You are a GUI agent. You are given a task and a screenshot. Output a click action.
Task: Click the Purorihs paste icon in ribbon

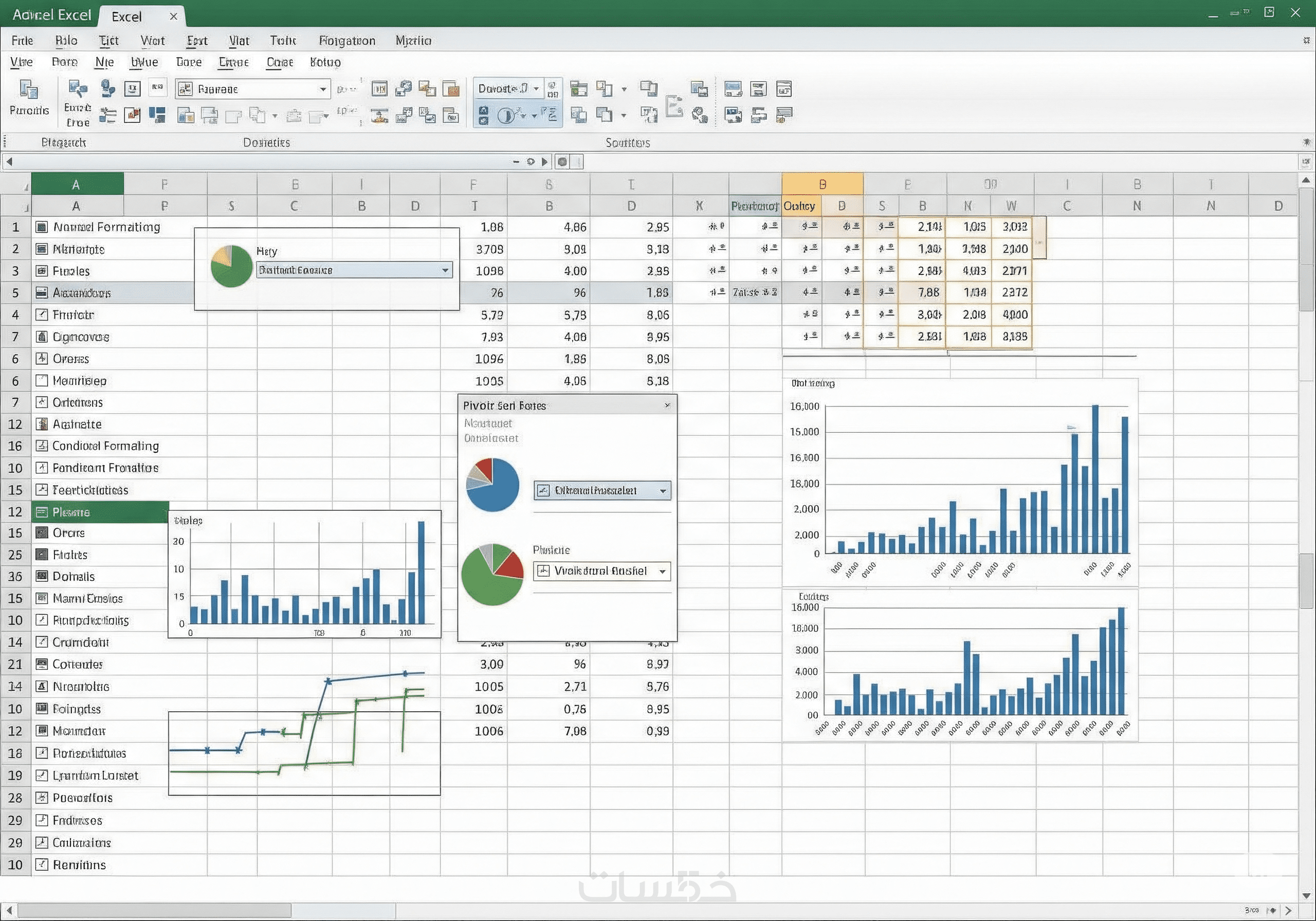[x=28, y=90]
